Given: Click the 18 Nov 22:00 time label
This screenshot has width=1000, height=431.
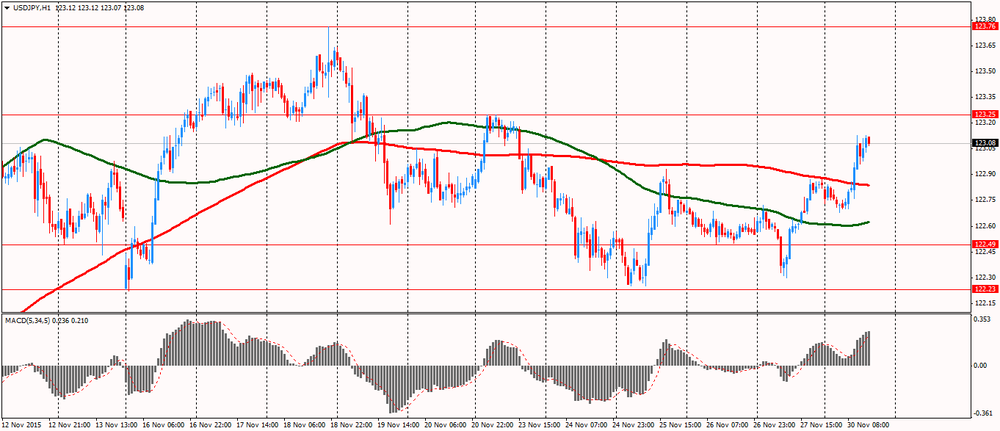Looking at the screenshot, I should [x=356, y=424].
